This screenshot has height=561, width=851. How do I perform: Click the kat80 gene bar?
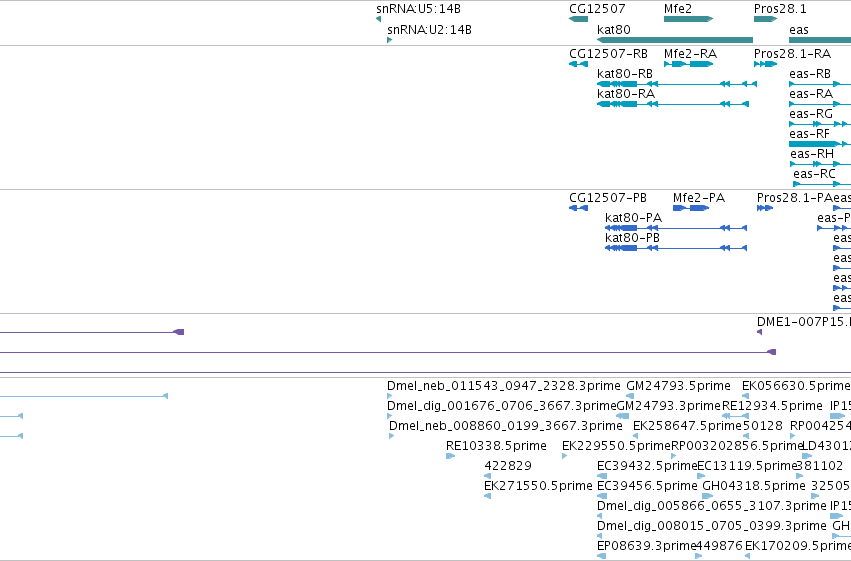tap(675, 40)
